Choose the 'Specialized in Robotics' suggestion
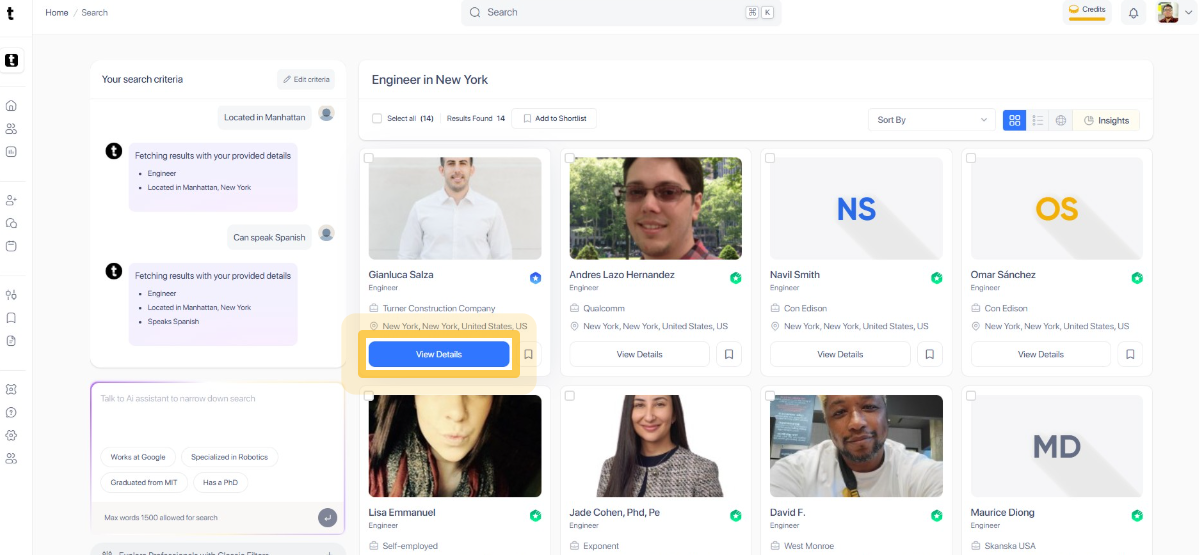 (x=229, y=457)
